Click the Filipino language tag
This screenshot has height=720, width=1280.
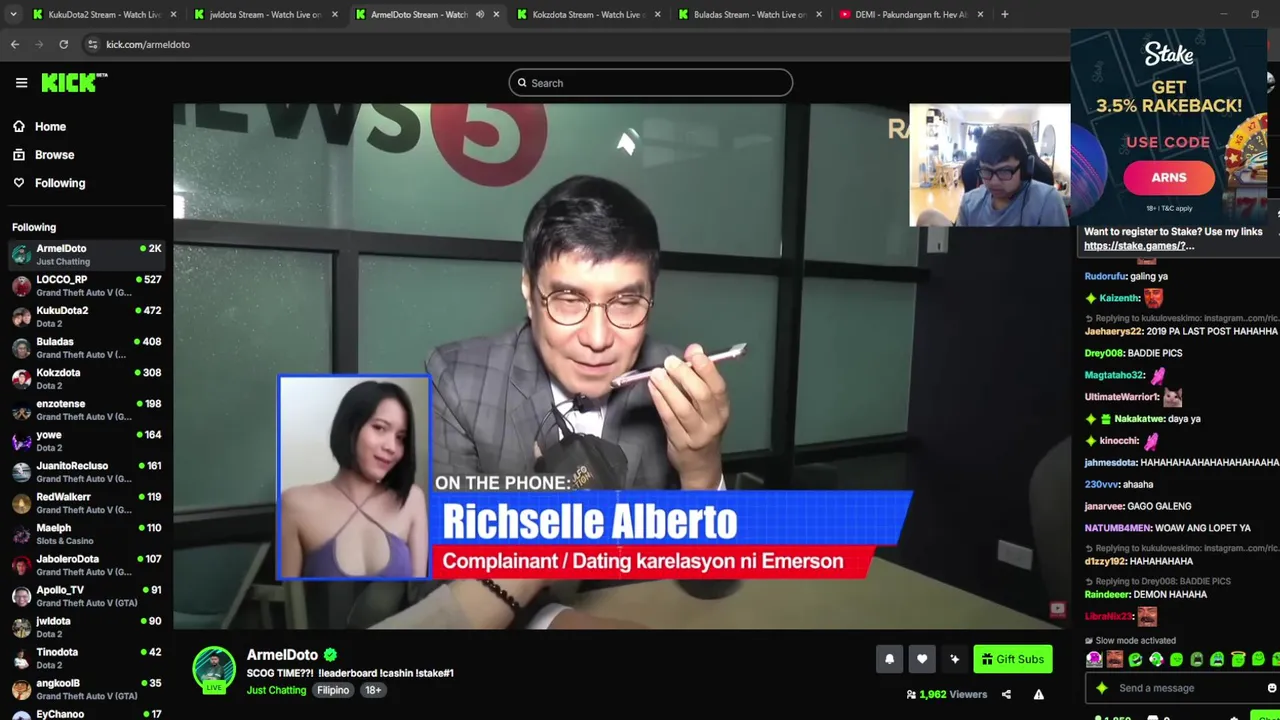pos(333,690)
